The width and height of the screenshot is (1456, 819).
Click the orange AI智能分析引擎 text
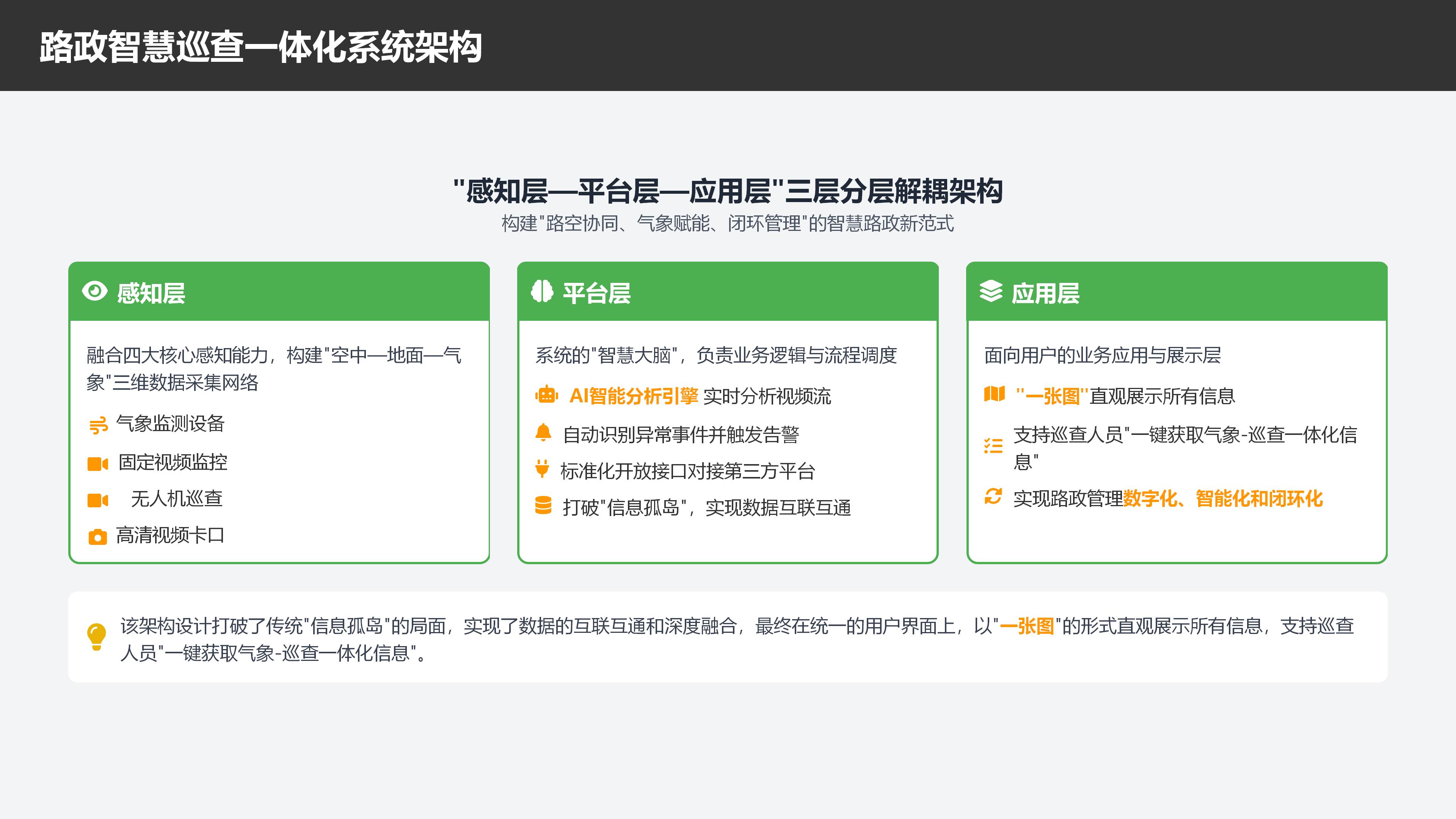click(634, 396)
